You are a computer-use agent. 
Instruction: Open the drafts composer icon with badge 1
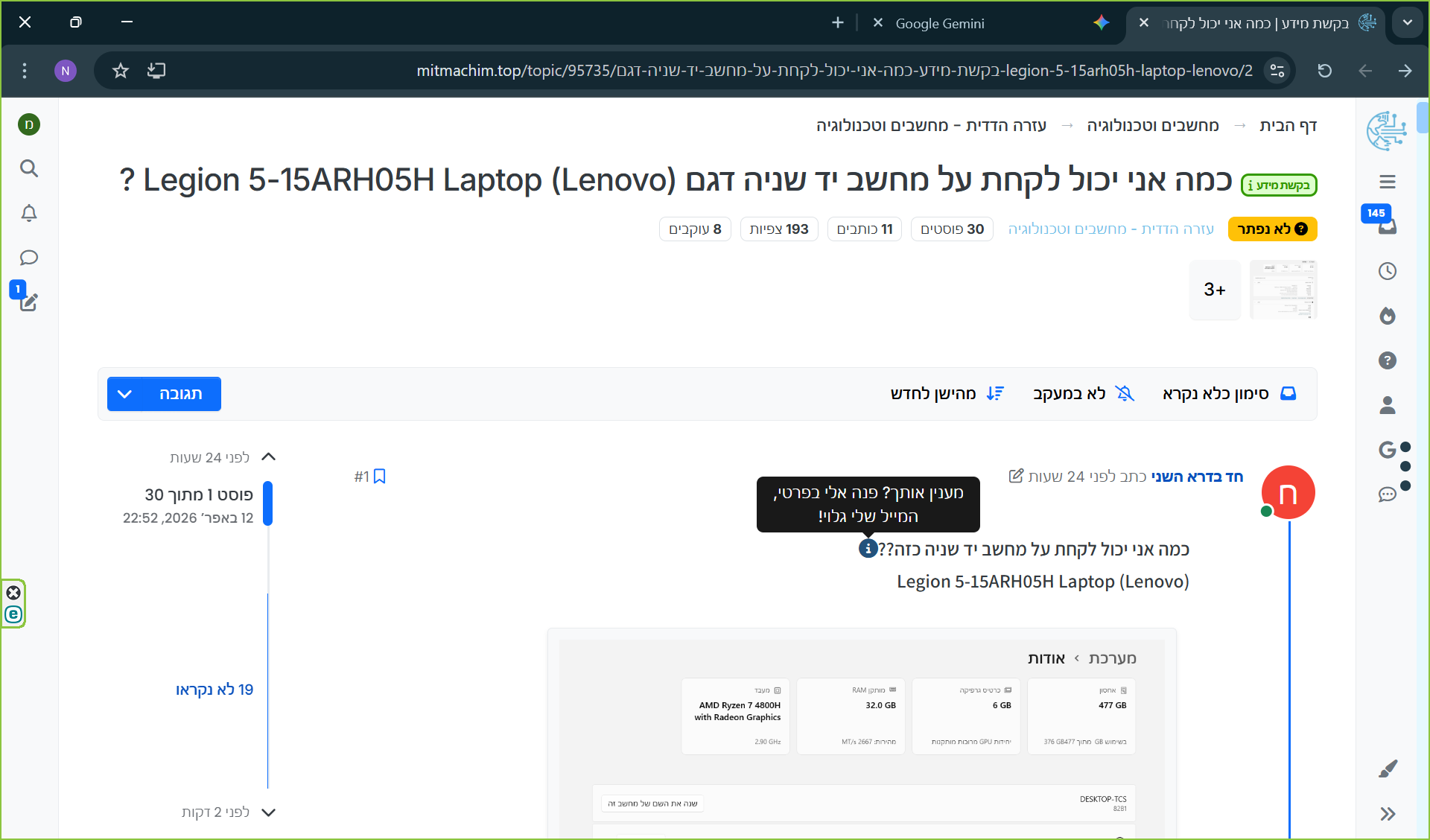click(29, 302)
